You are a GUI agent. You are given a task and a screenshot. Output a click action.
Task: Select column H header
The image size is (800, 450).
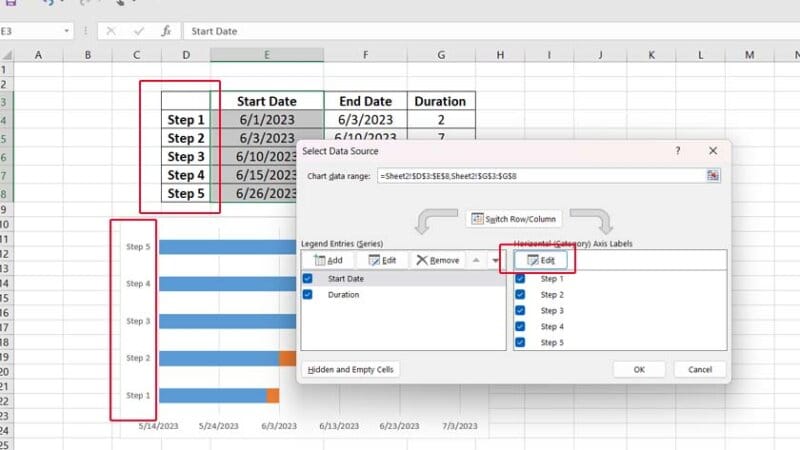click(500, 55)
